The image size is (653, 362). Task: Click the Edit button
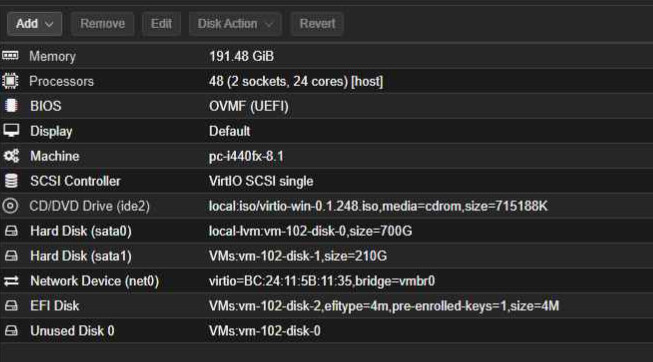tap(161, 24)
